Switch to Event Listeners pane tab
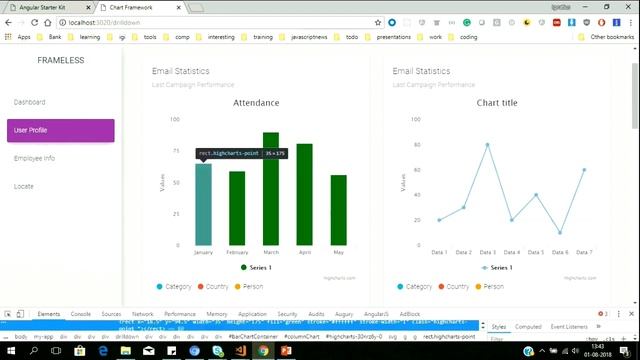The width and height of the screenshot is (640, 360). 569,327
